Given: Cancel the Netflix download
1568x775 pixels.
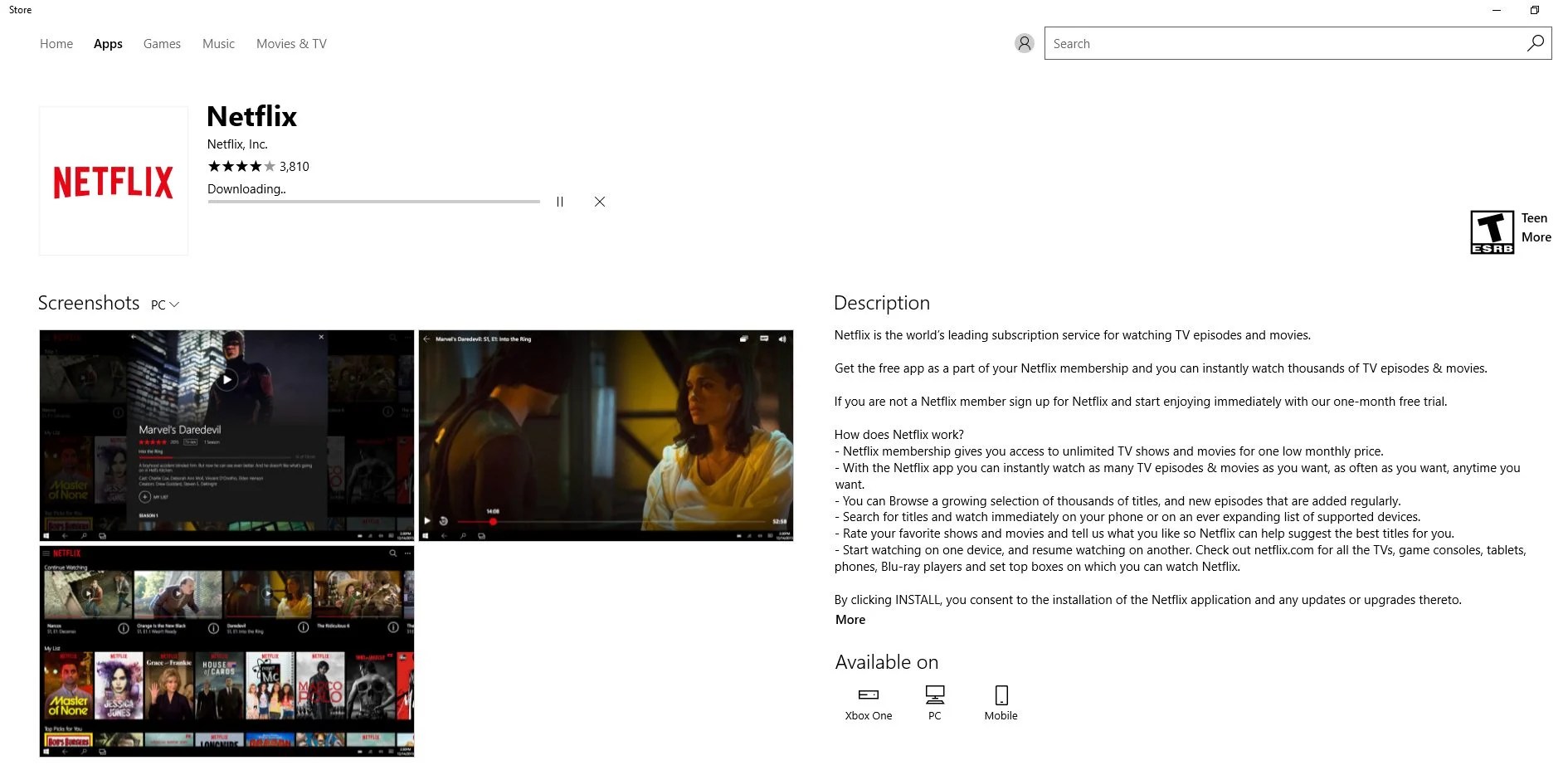Looking at the screenshot, I should click(x=600, y=202).
